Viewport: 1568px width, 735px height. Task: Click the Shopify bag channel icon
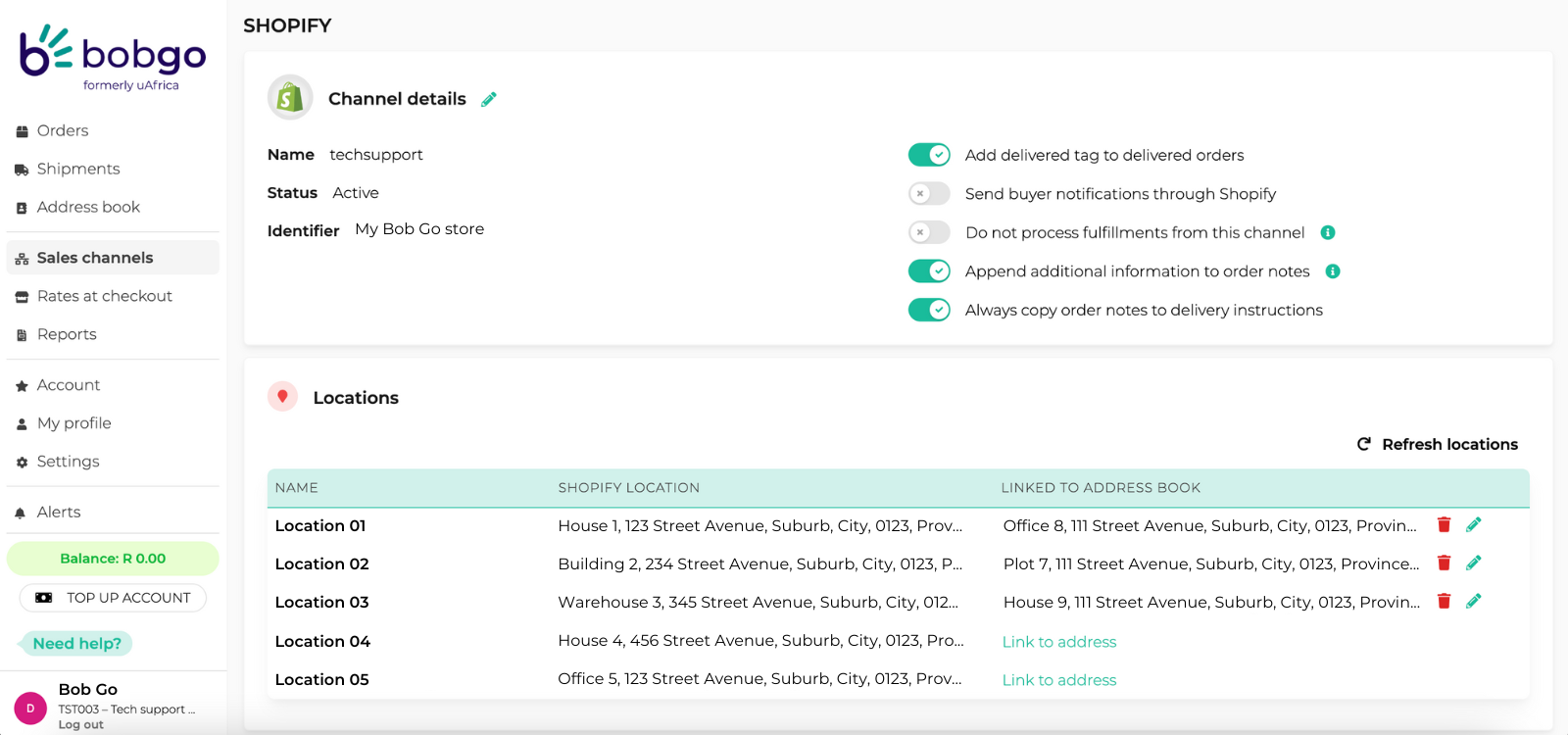pyautogui.click(x=290, y=97)
